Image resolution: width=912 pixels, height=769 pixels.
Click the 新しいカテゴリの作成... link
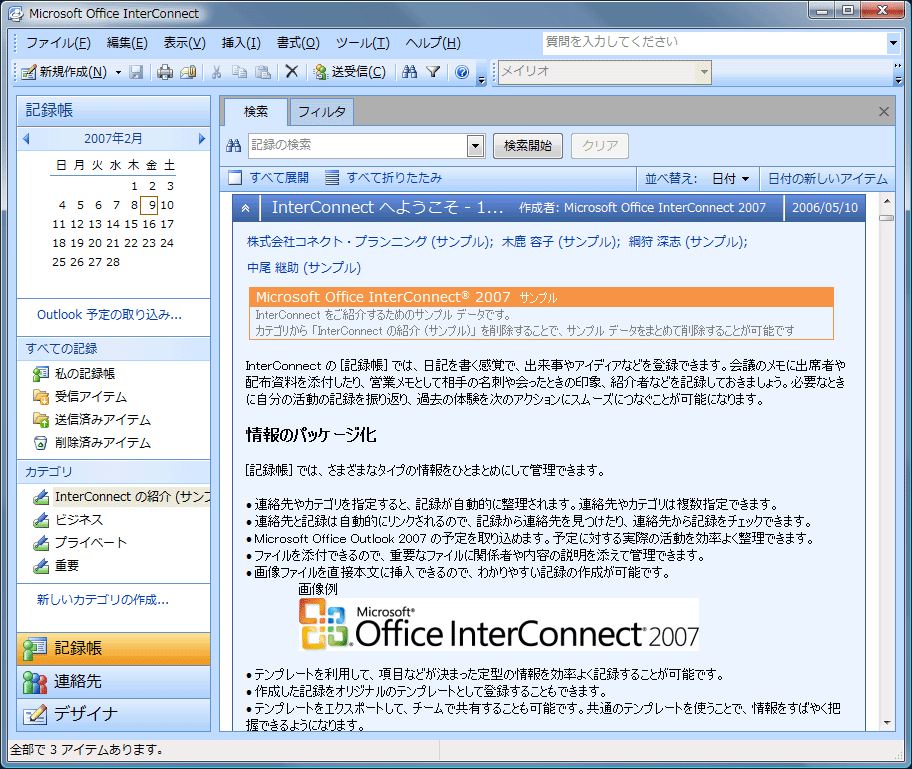(x=103, y=600)
